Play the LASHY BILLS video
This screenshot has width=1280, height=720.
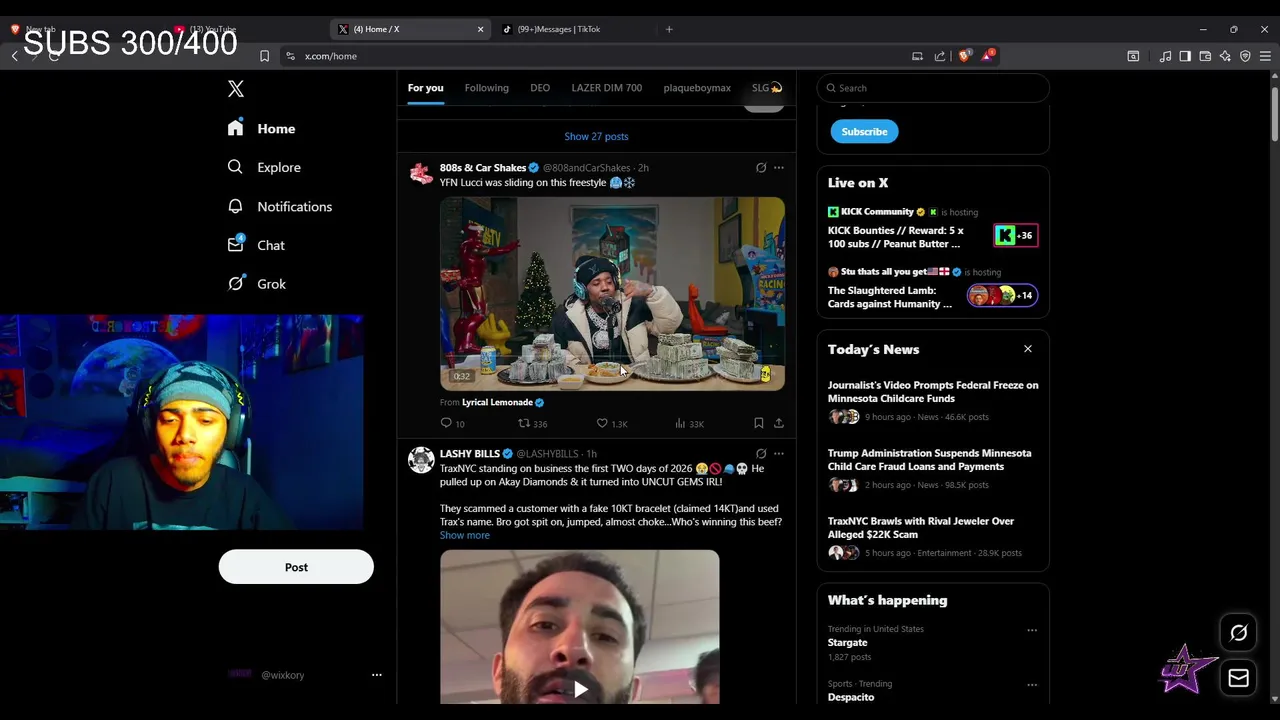coord(580,689)
